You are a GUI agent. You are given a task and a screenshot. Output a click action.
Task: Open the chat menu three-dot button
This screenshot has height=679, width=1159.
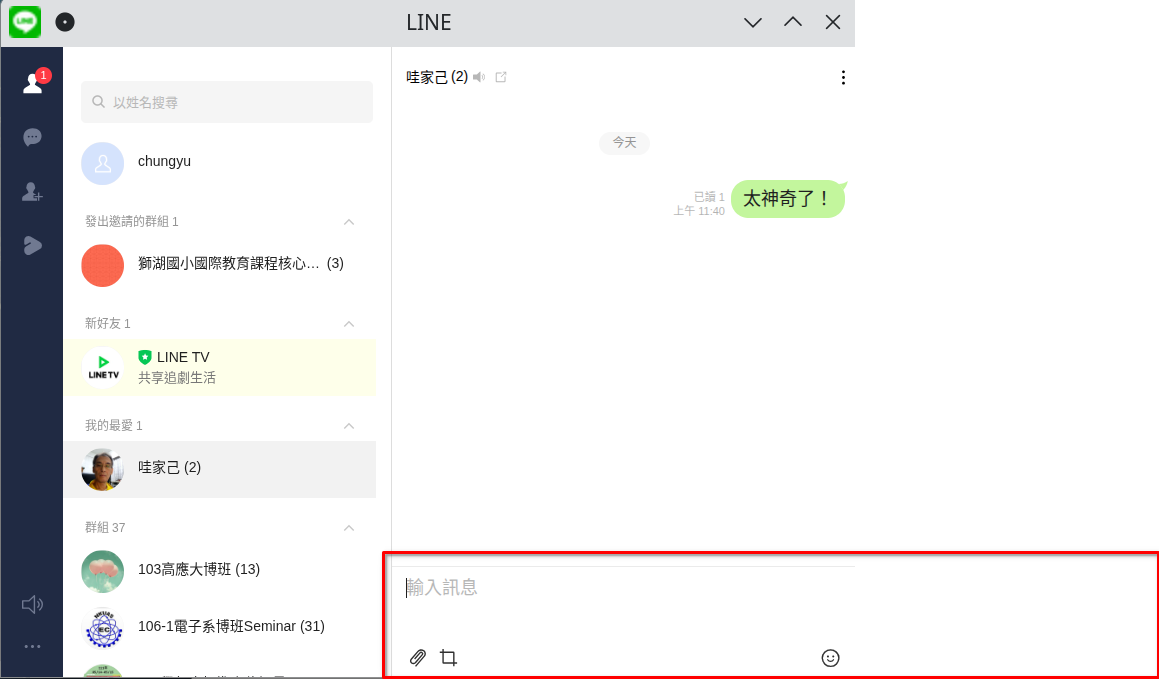[x=843, y=78]
